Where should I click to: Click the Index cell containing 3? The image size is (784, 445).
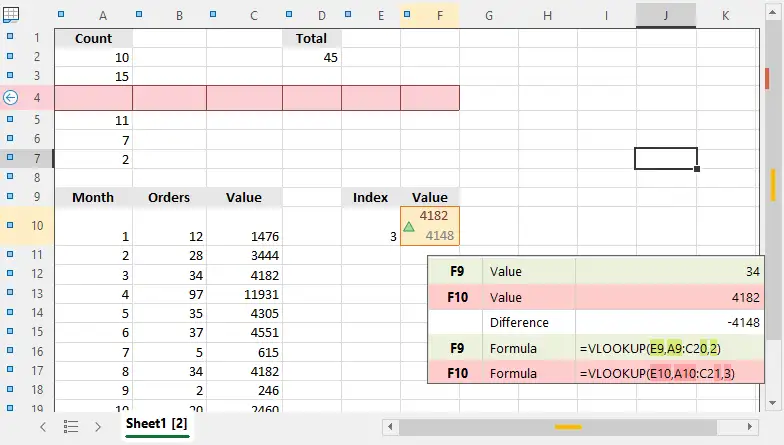tap(370, 226)
